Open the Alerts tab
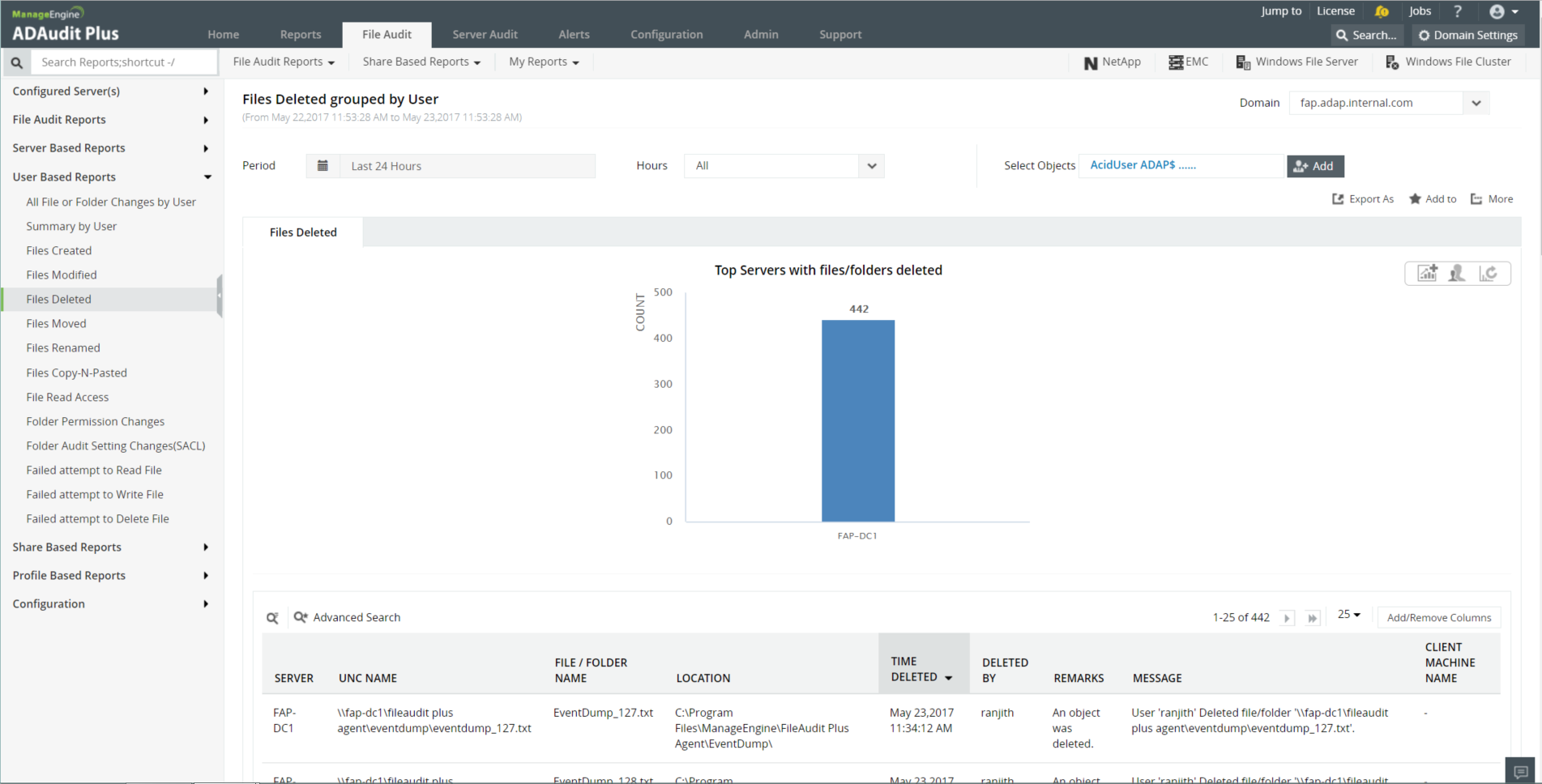Viewport: 1542px width, 784px height. coord(574,35)
